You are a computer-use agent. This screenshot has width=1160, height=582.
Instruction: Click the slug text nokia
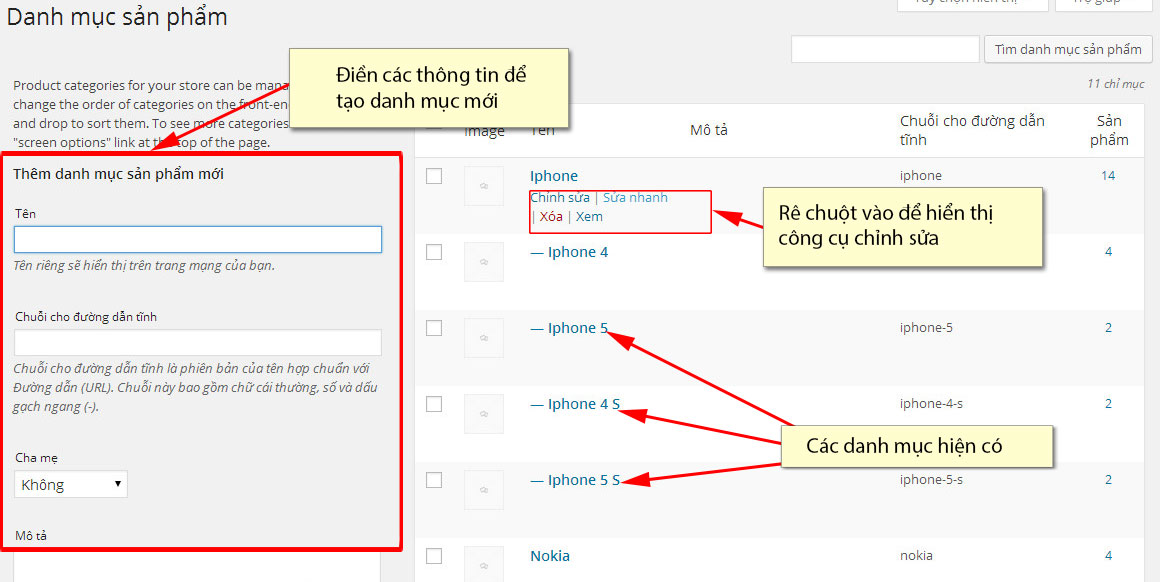(916, 556)
